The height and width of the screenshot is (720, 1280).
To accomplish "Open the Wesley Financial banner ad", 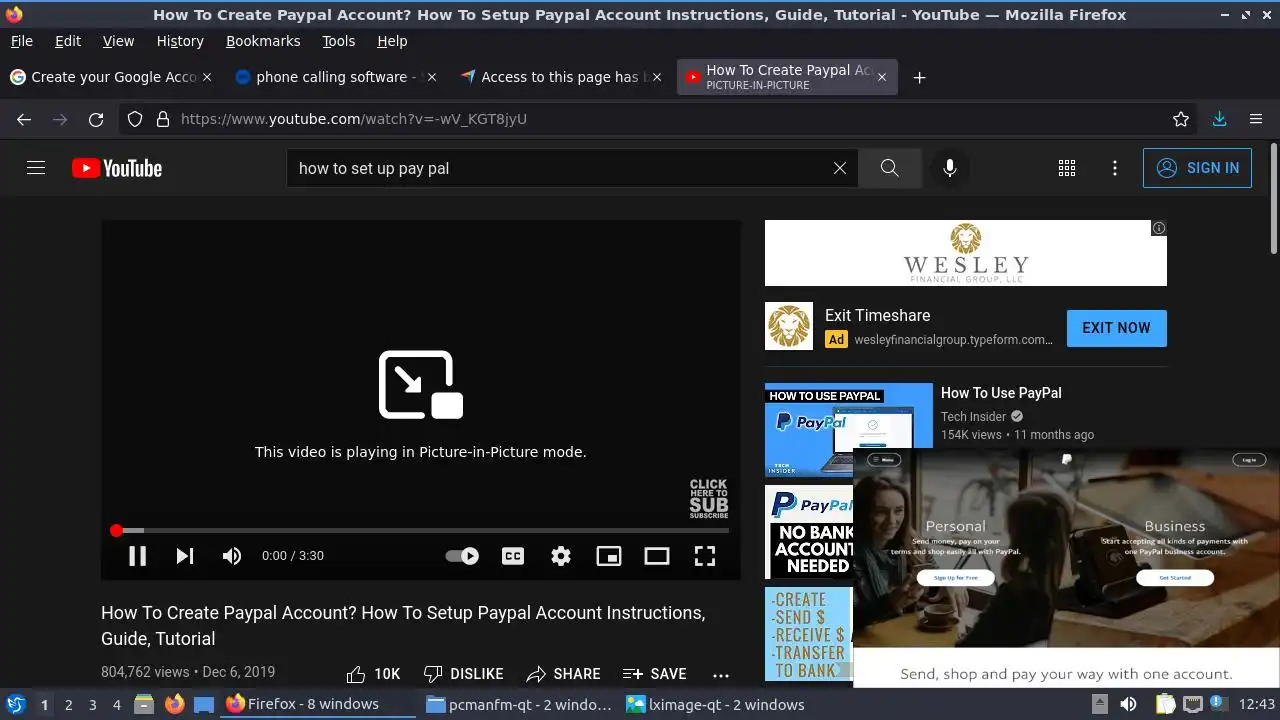I will tap(966, 253).
